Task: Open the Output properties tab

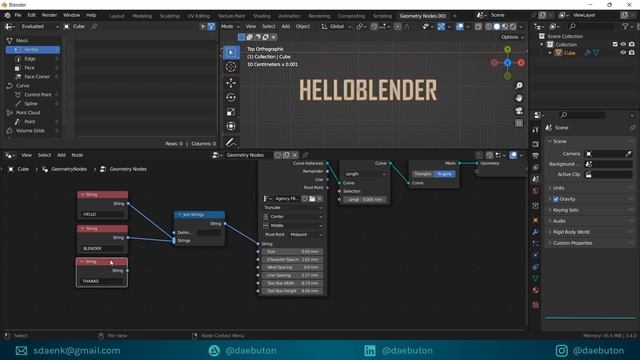Action: click(536, 156)
